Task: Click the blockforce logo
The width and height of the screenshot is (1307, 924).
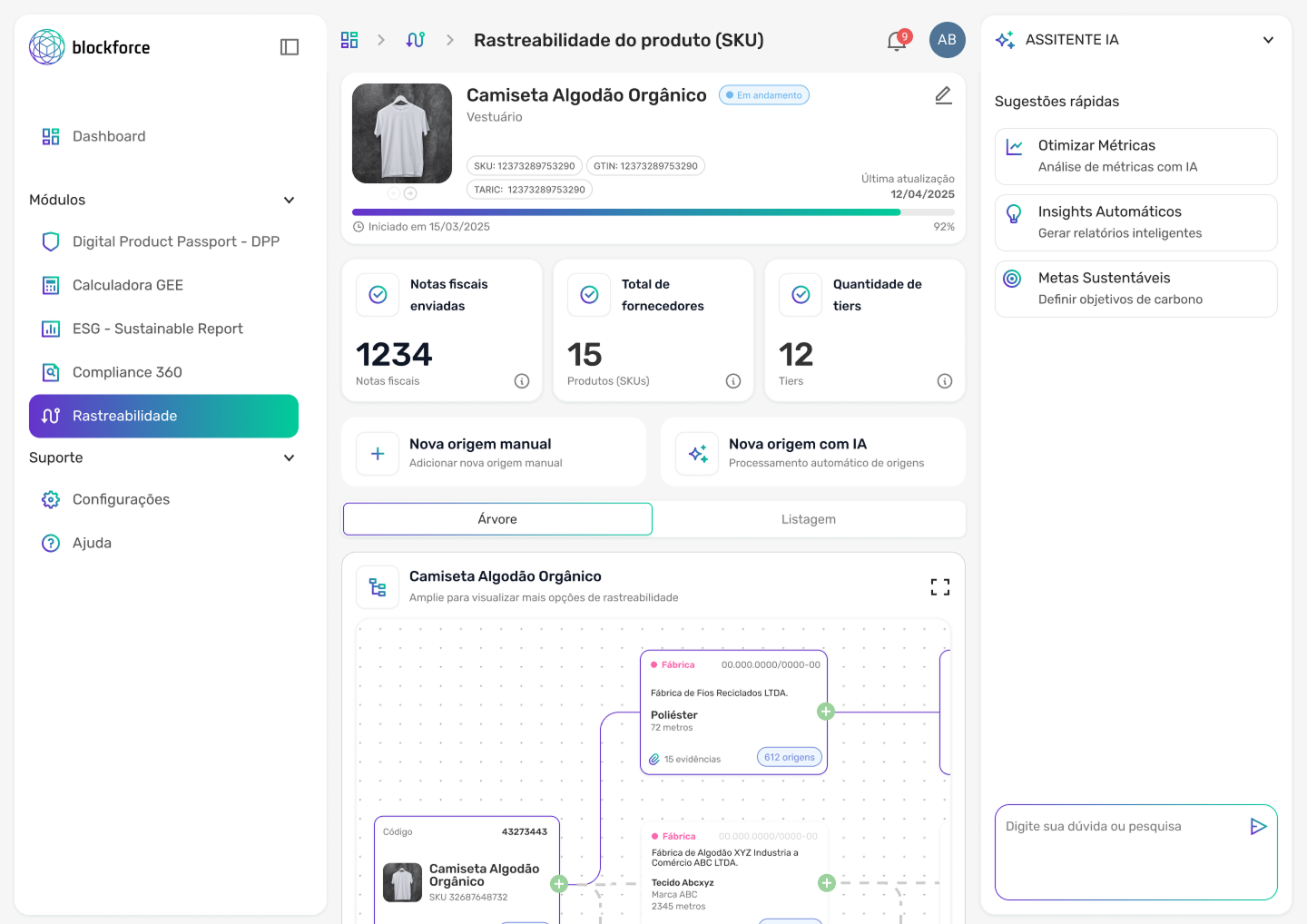Action: (x=89, y=47)
